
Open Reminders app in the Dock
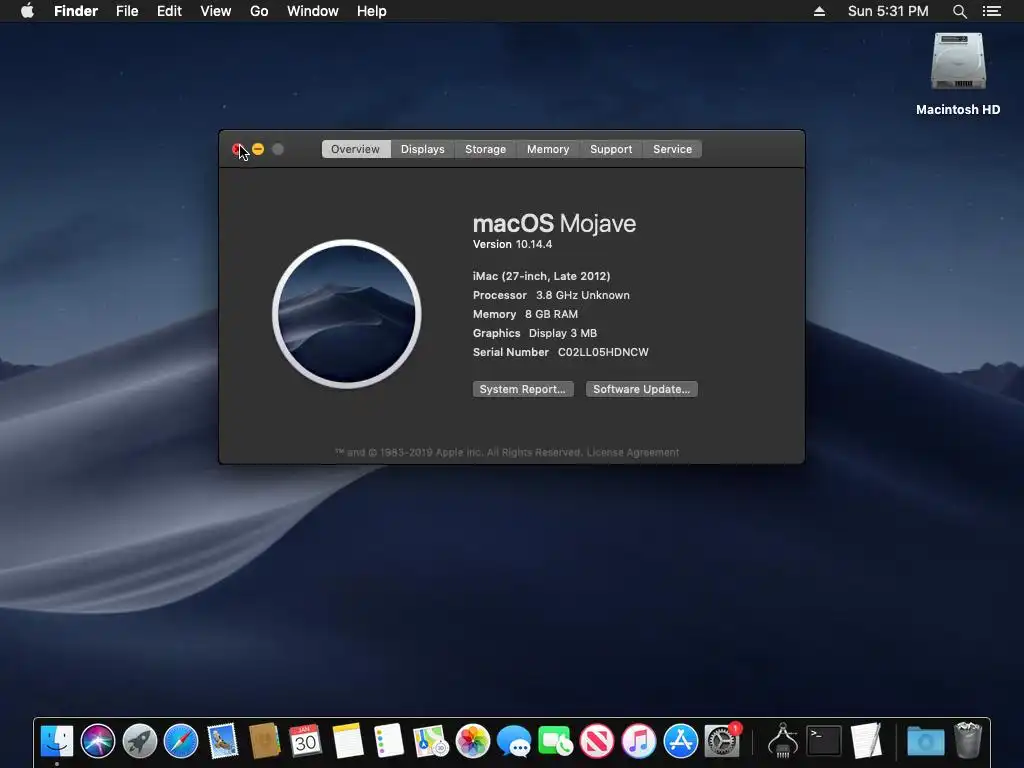(389, 741)
